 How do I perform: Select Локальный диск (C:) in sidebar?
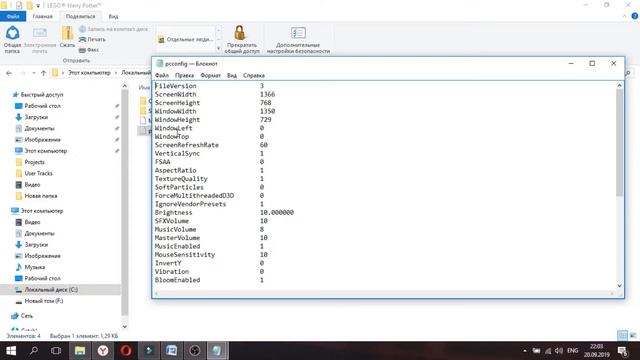pyautogui.click(x=51, y=290)
